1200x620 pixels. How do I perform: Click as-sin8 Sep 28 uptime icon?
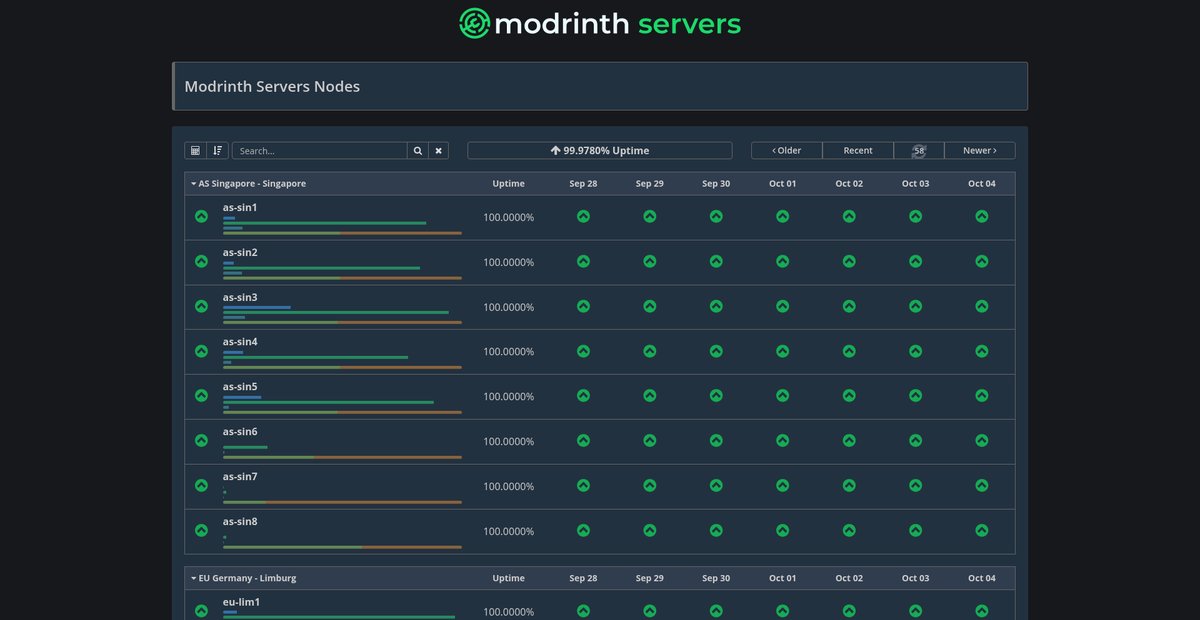click(x=583, y=531)
